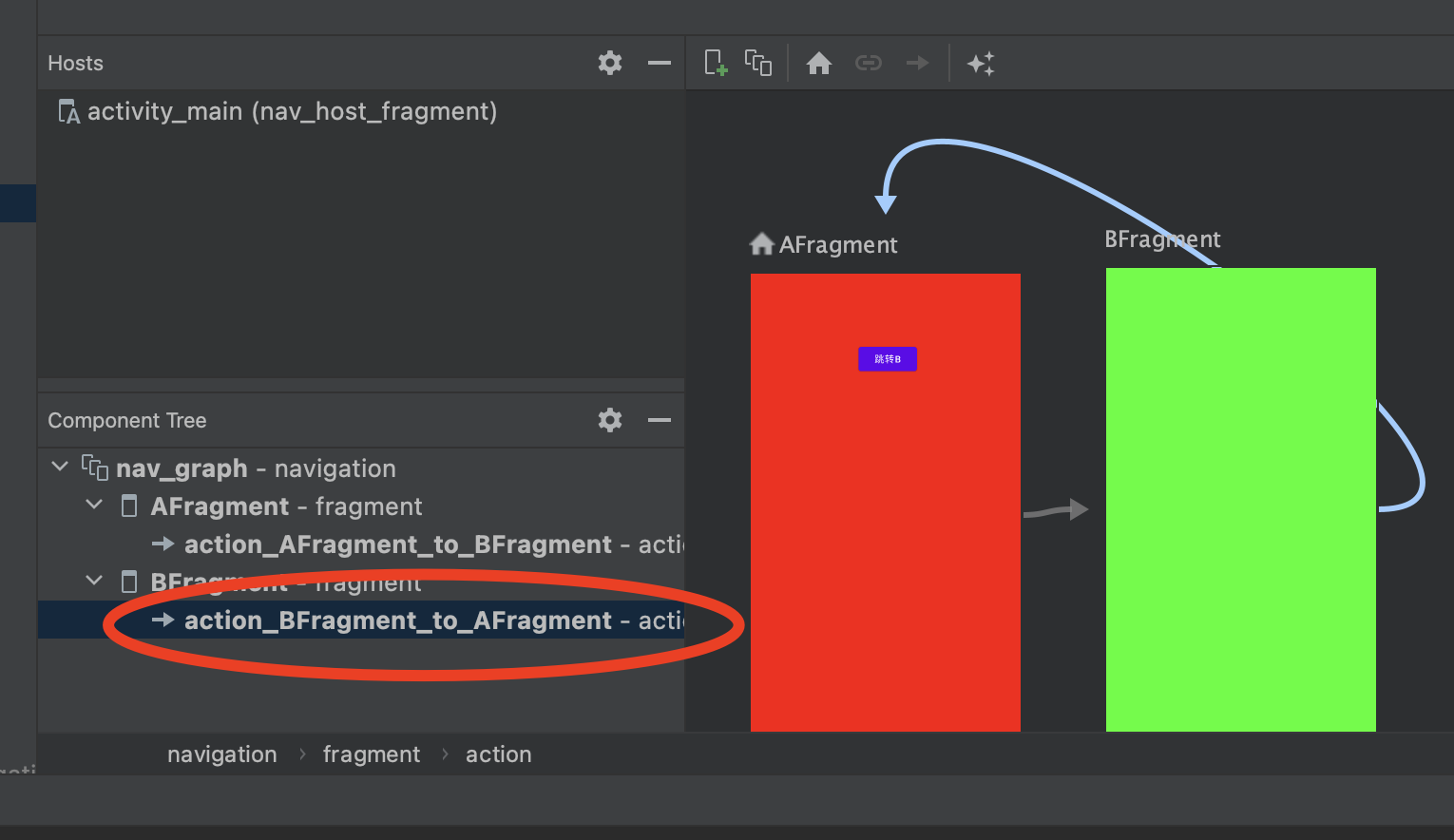Open the Component Tree settings gear
Viewport: 1454px width, 840px height.
pyautogui.click(x=610, y=420)
